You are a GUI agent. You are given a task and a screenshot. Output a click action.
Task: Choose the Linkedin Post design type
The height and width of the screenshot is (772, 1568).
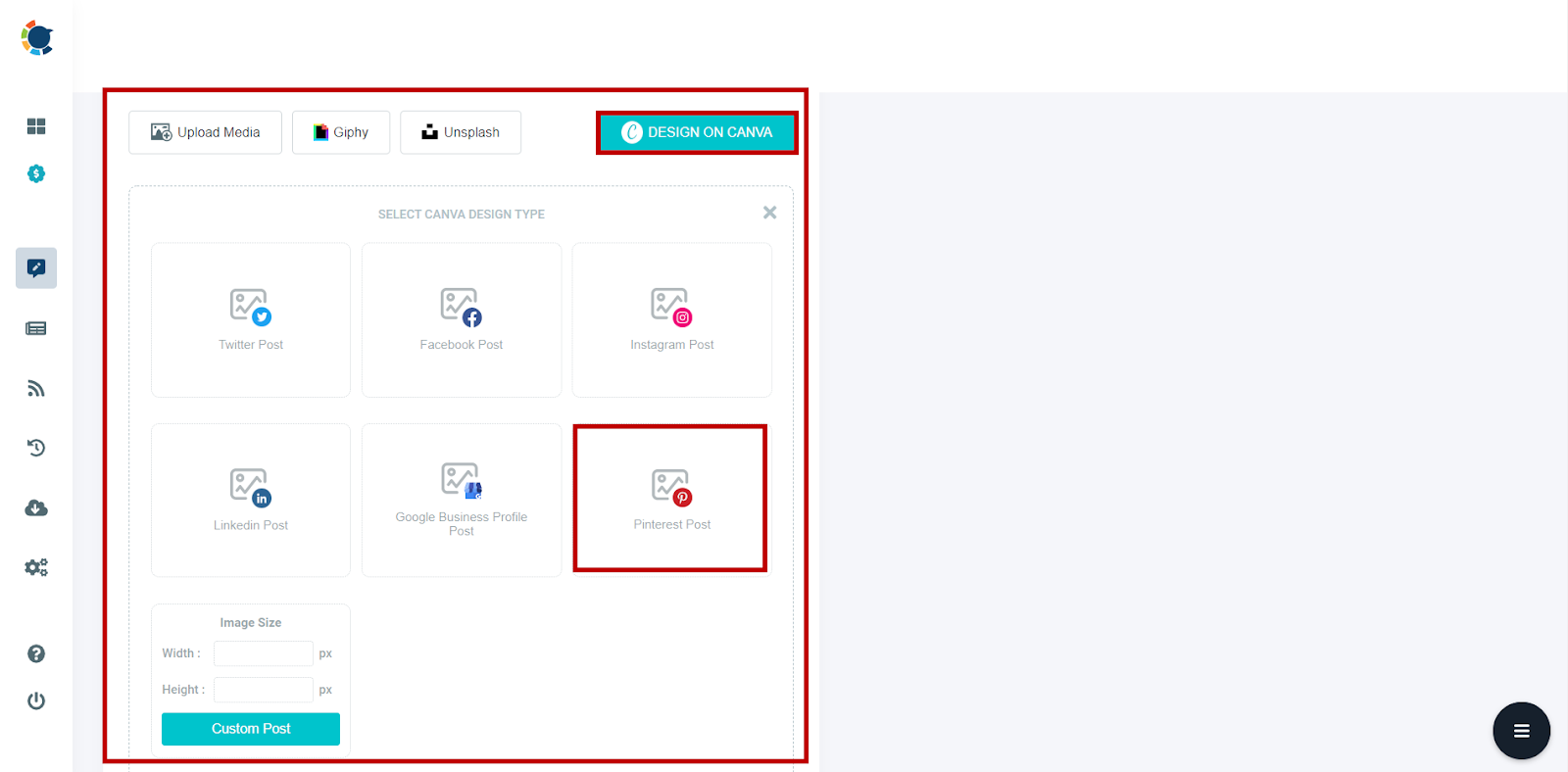tap(251, 500)
